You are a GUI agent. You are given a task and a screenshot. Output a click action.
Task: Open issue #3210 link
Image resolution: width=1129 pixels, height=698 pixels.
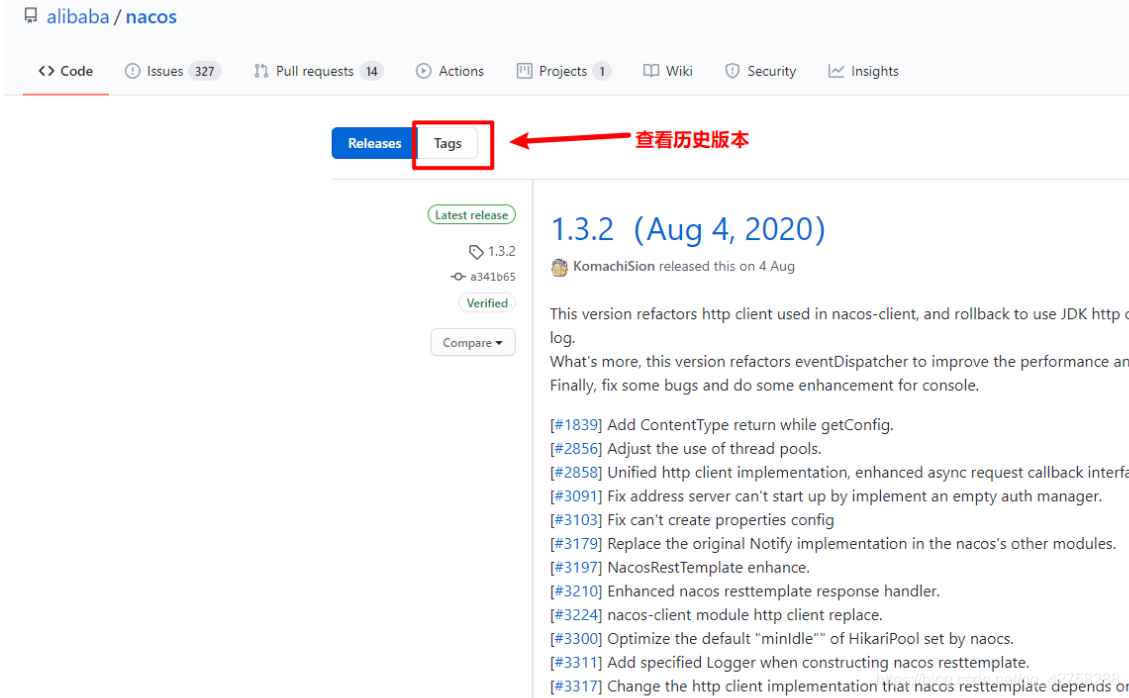tap(576, 591)
